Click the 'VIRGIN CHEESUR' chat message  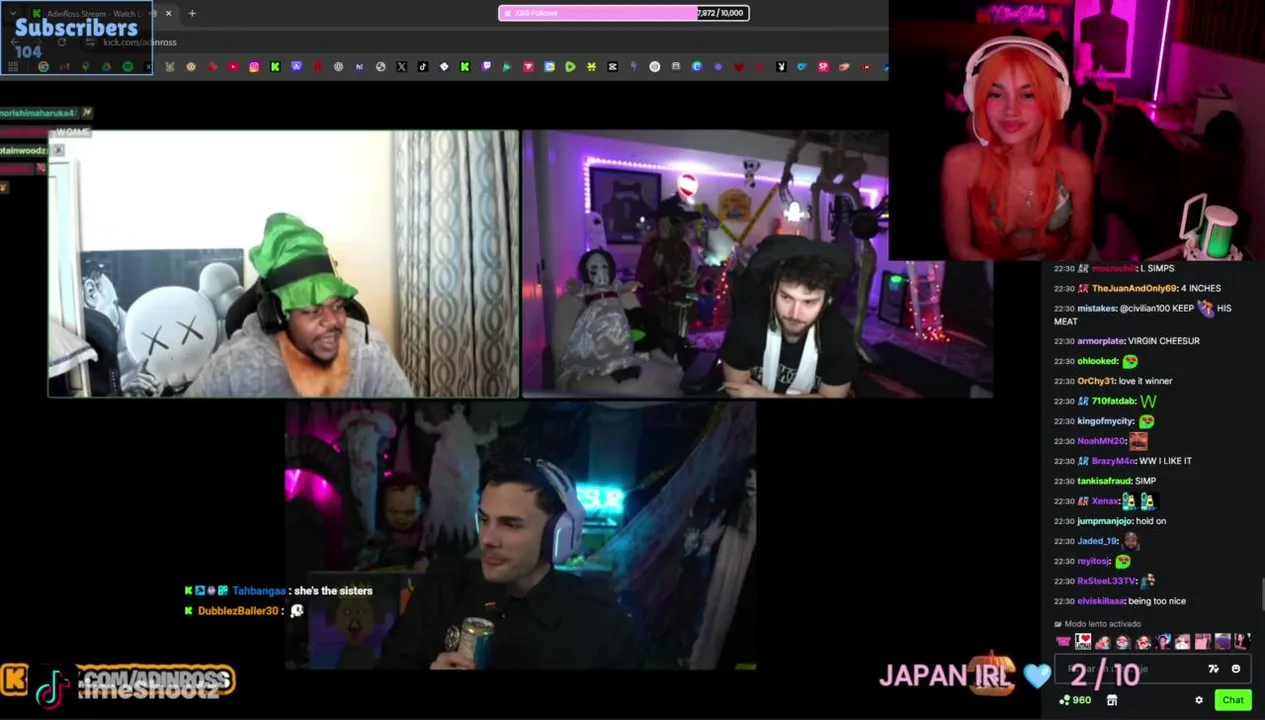pyautogui.click(x=1163, y=341)
